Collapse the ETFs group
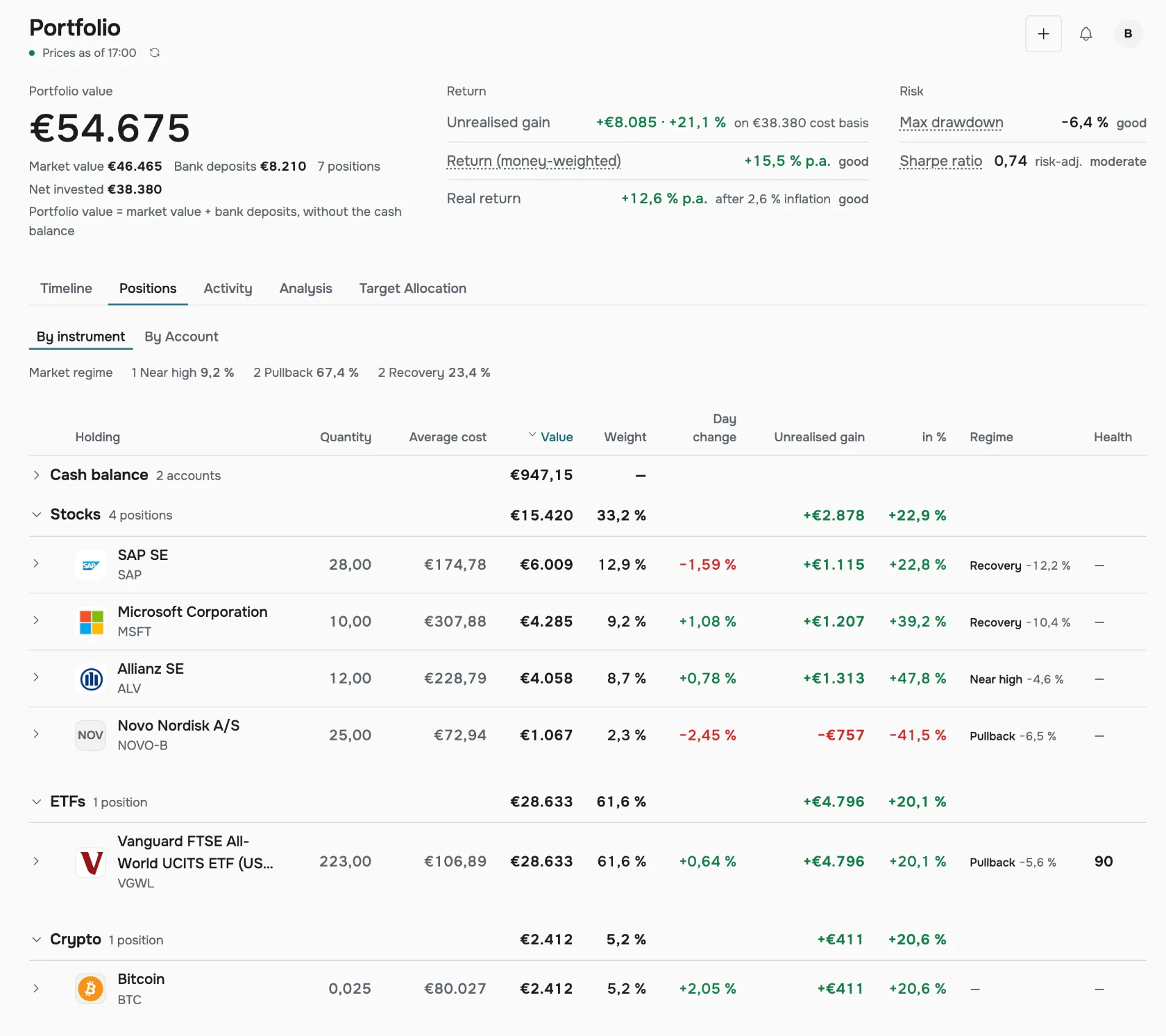The image size is (1166, 1036). 36,802
